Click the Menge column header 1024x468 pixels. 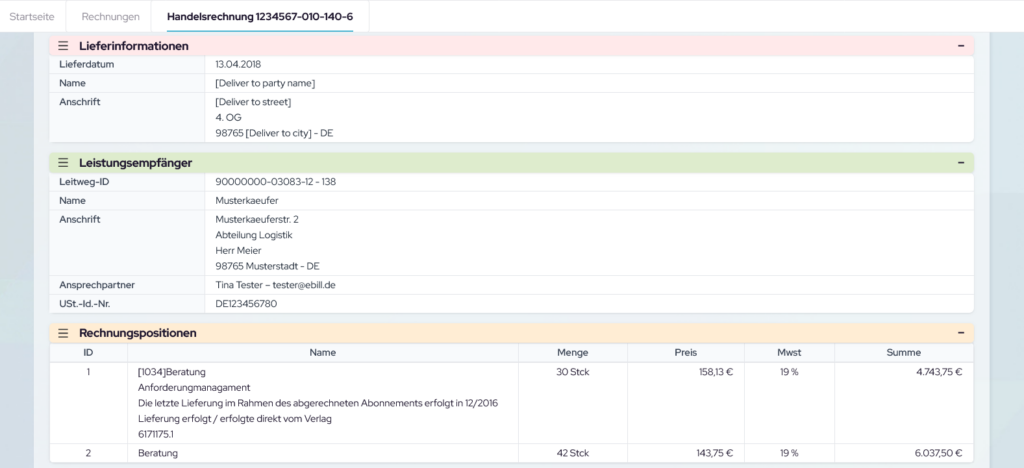(x=573, y=352)
